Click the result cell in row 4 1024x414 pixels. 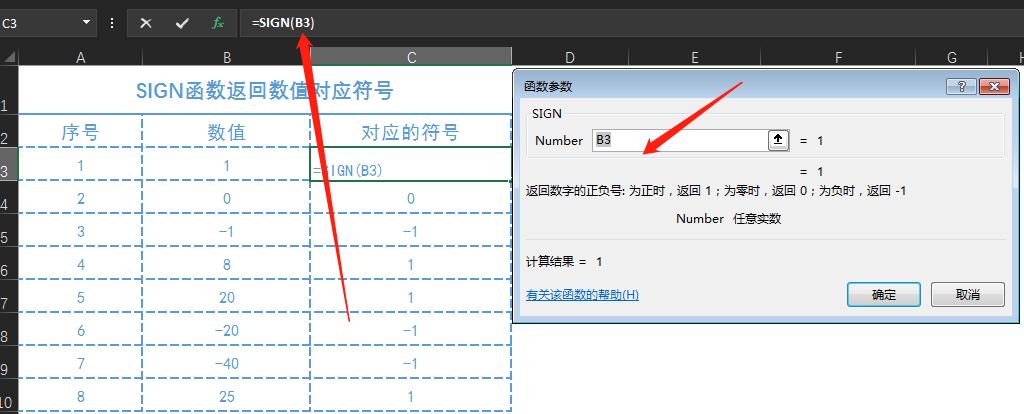click(x=411, y=198)
